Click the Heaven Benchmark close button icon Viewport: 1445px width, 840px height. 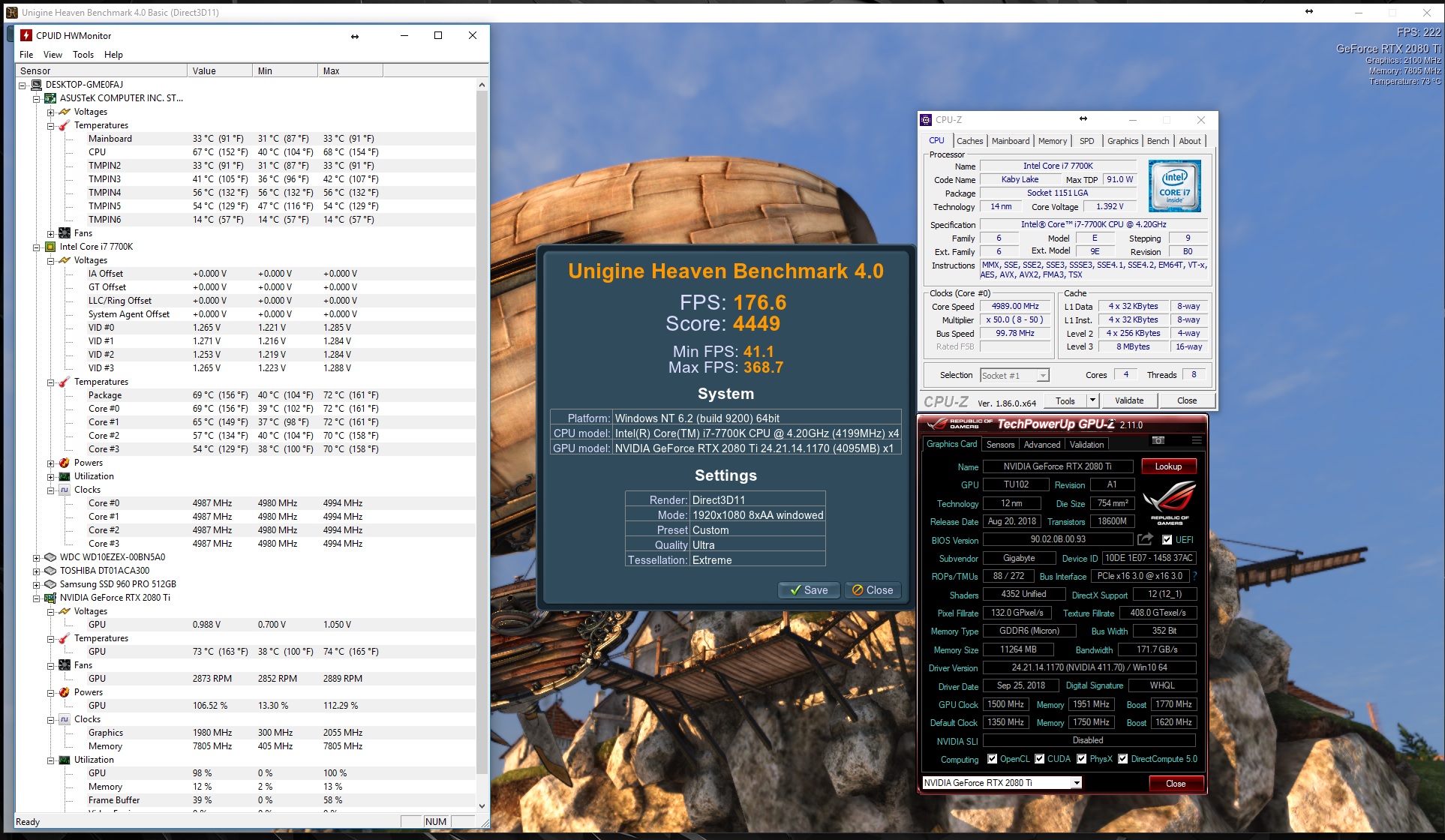pos(855,590)
